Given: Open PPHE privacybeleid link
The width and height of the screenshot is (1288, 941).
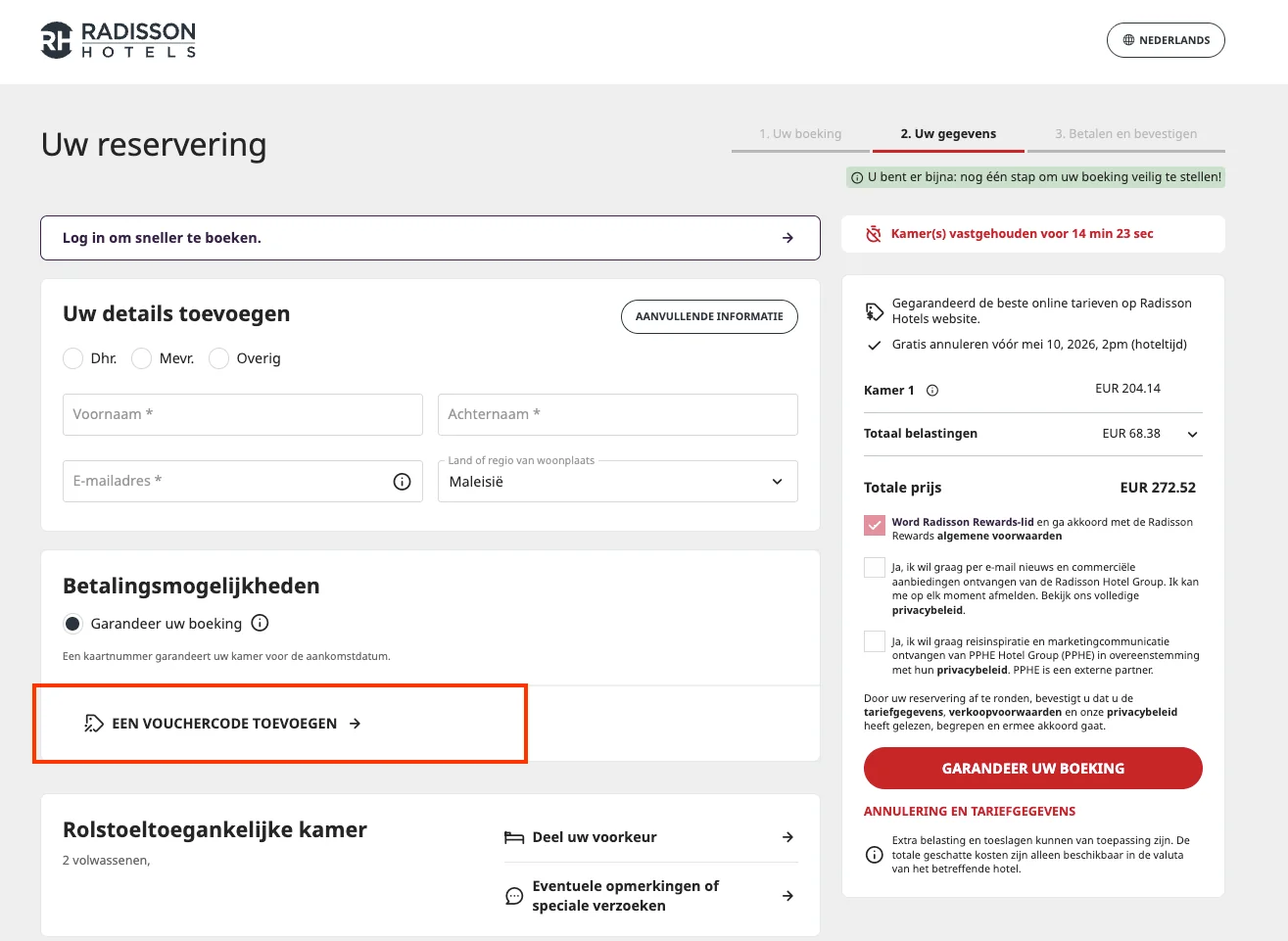Looking at the screenshot, I should coord(972,671).
